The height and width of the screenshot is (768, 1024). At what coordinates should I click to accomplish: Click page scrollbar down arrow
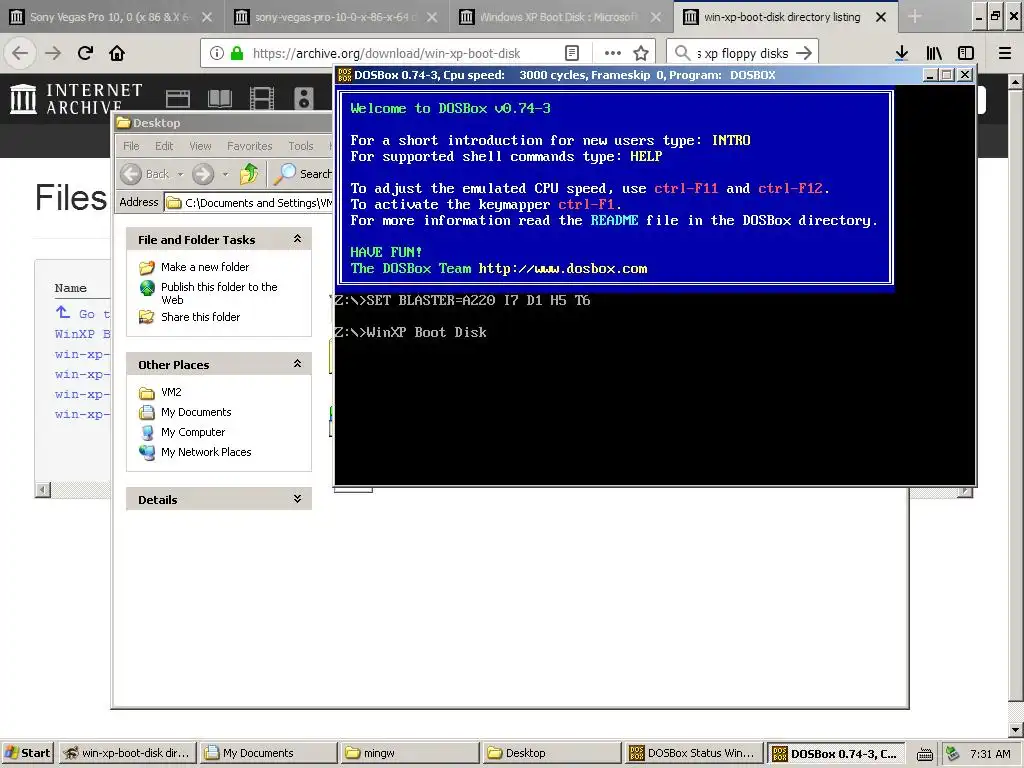(1015, 729)
